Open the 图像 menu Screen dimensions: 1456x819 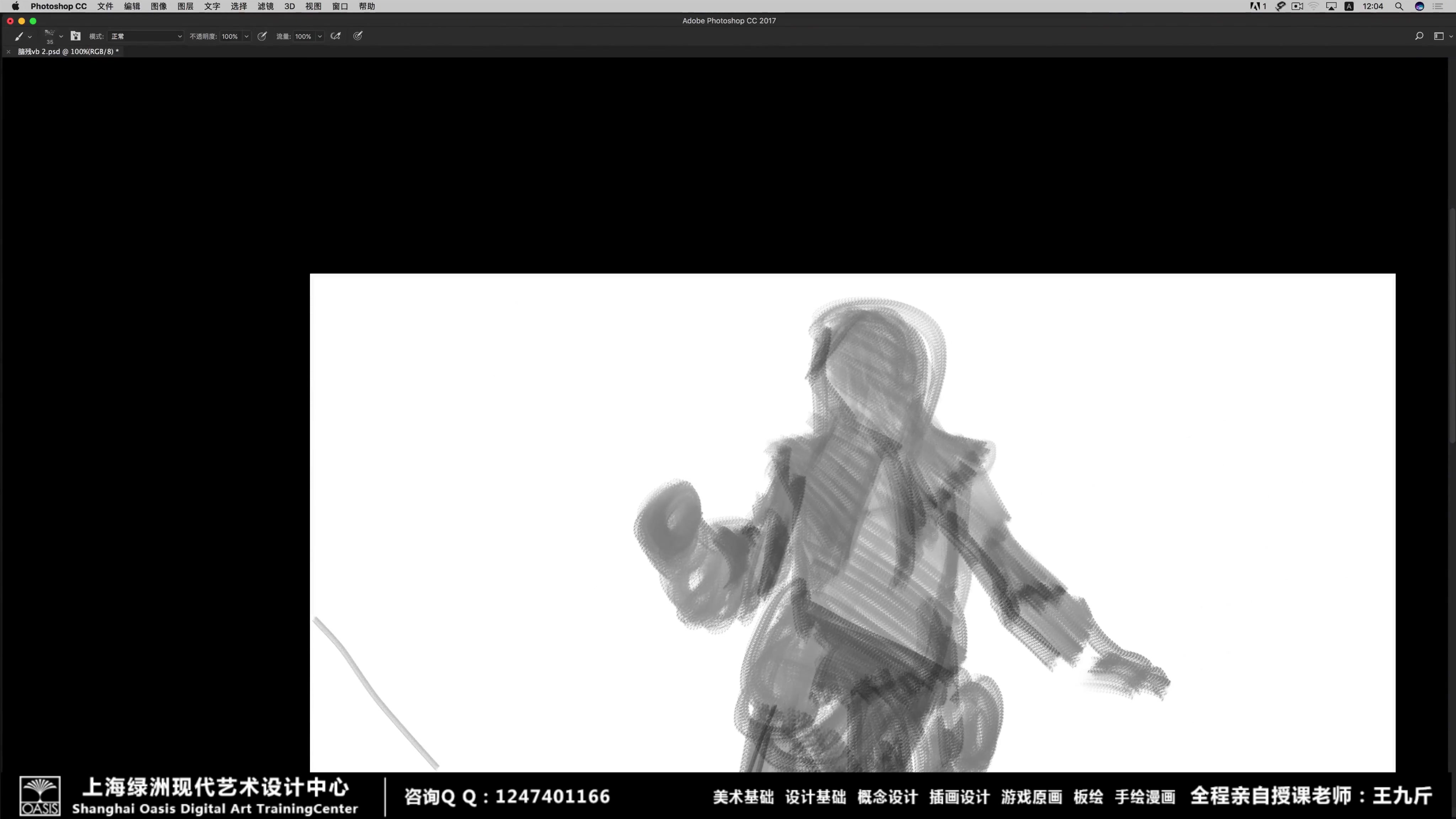coord(159,6)
